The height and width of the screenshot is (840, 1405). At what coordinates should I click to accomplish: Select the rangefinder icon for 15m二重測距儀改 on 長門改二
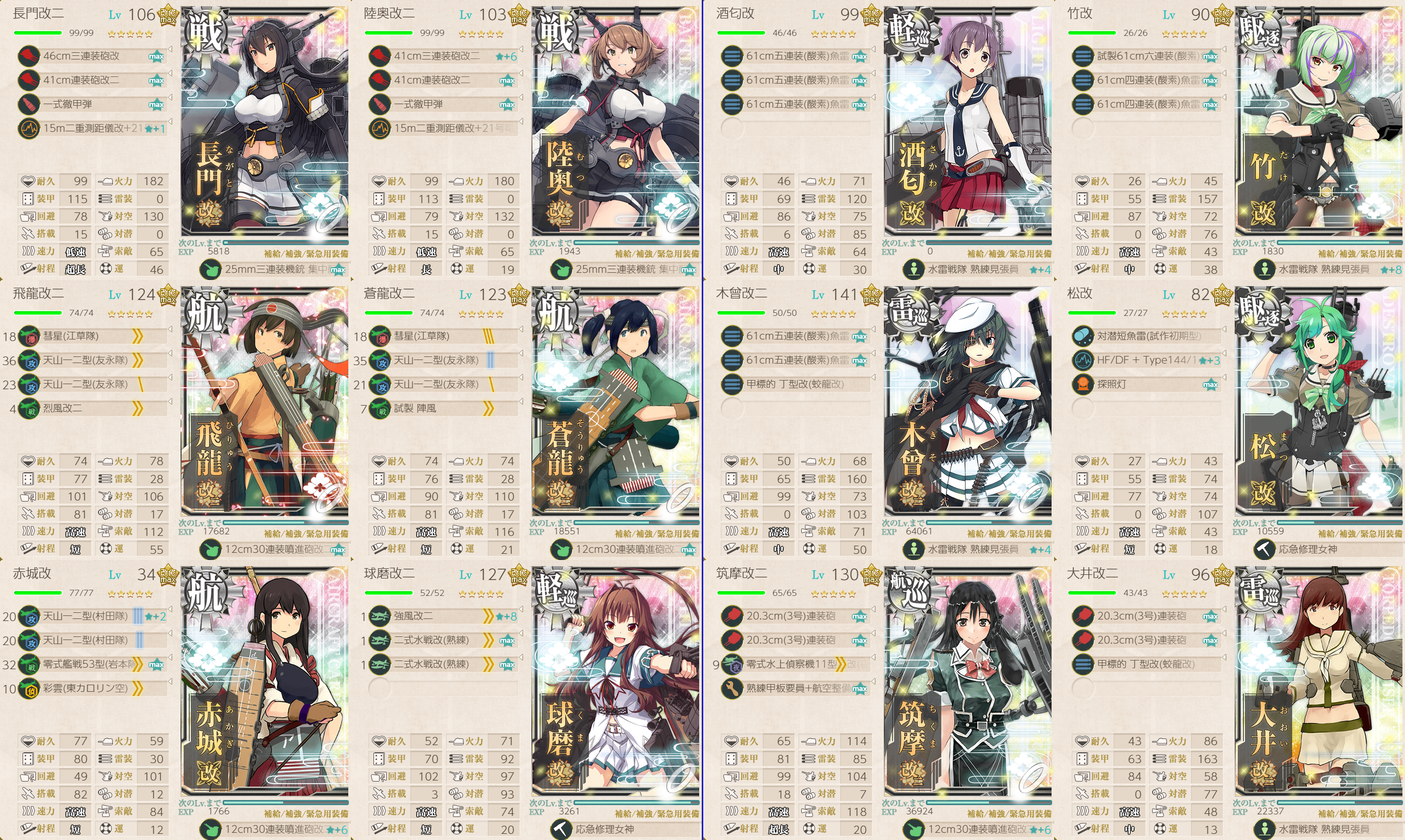coord(29,129)
